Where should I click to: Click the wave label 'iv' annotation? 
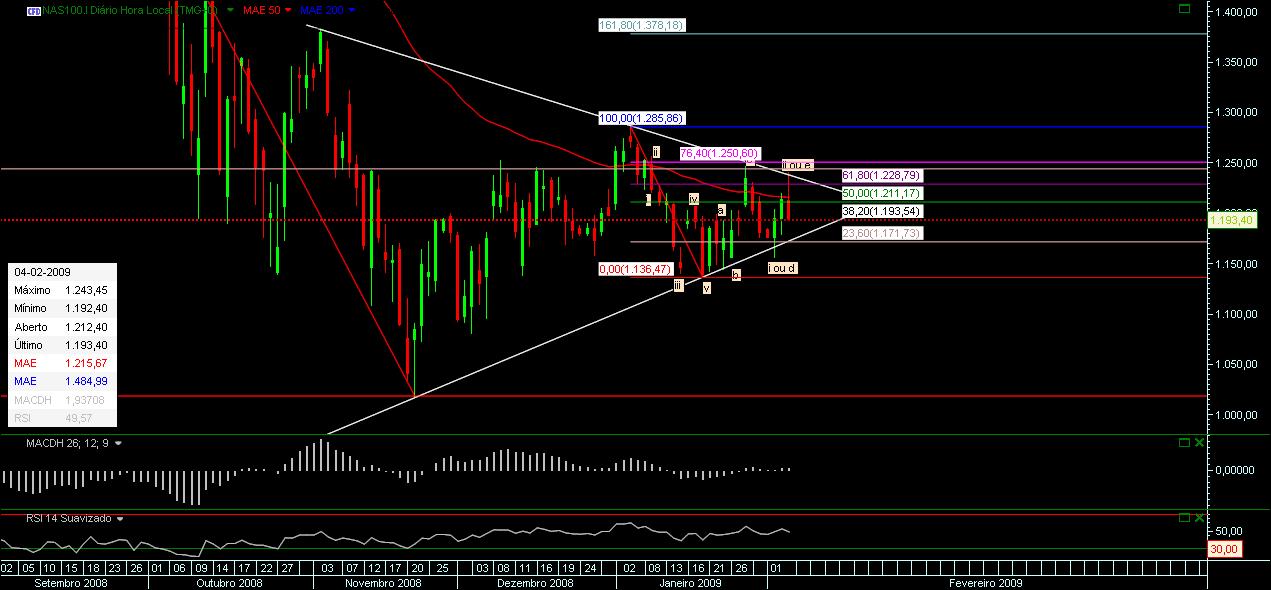point(693,198)
